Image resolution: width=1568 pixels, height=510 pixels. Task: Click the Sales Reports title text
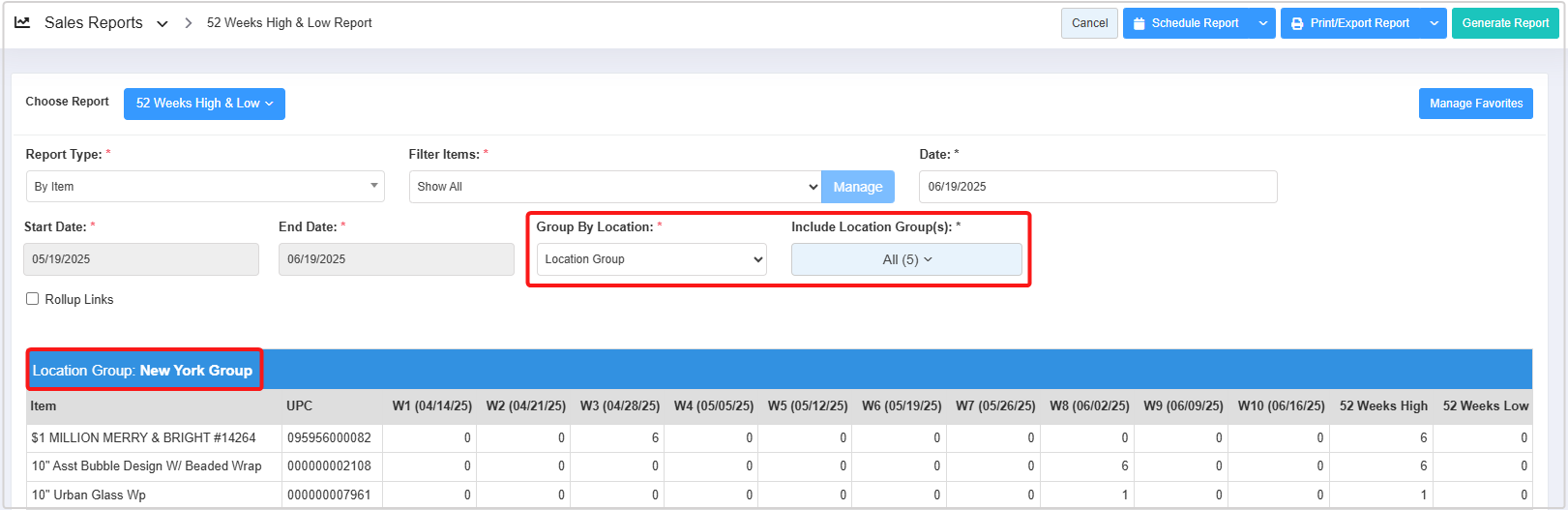[x=94, y=23]
